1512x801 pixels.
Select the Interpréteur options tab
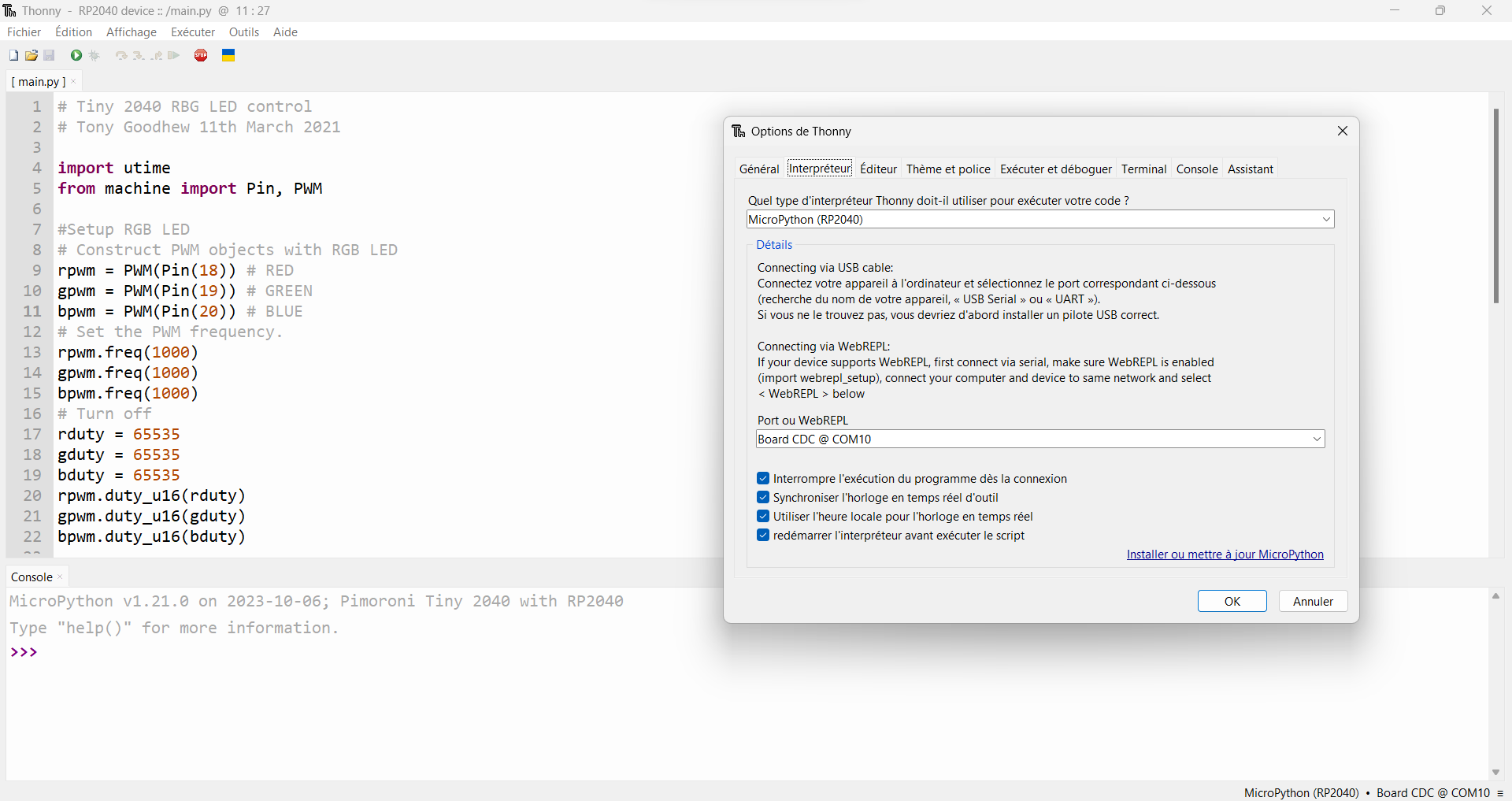click(820, 169)
